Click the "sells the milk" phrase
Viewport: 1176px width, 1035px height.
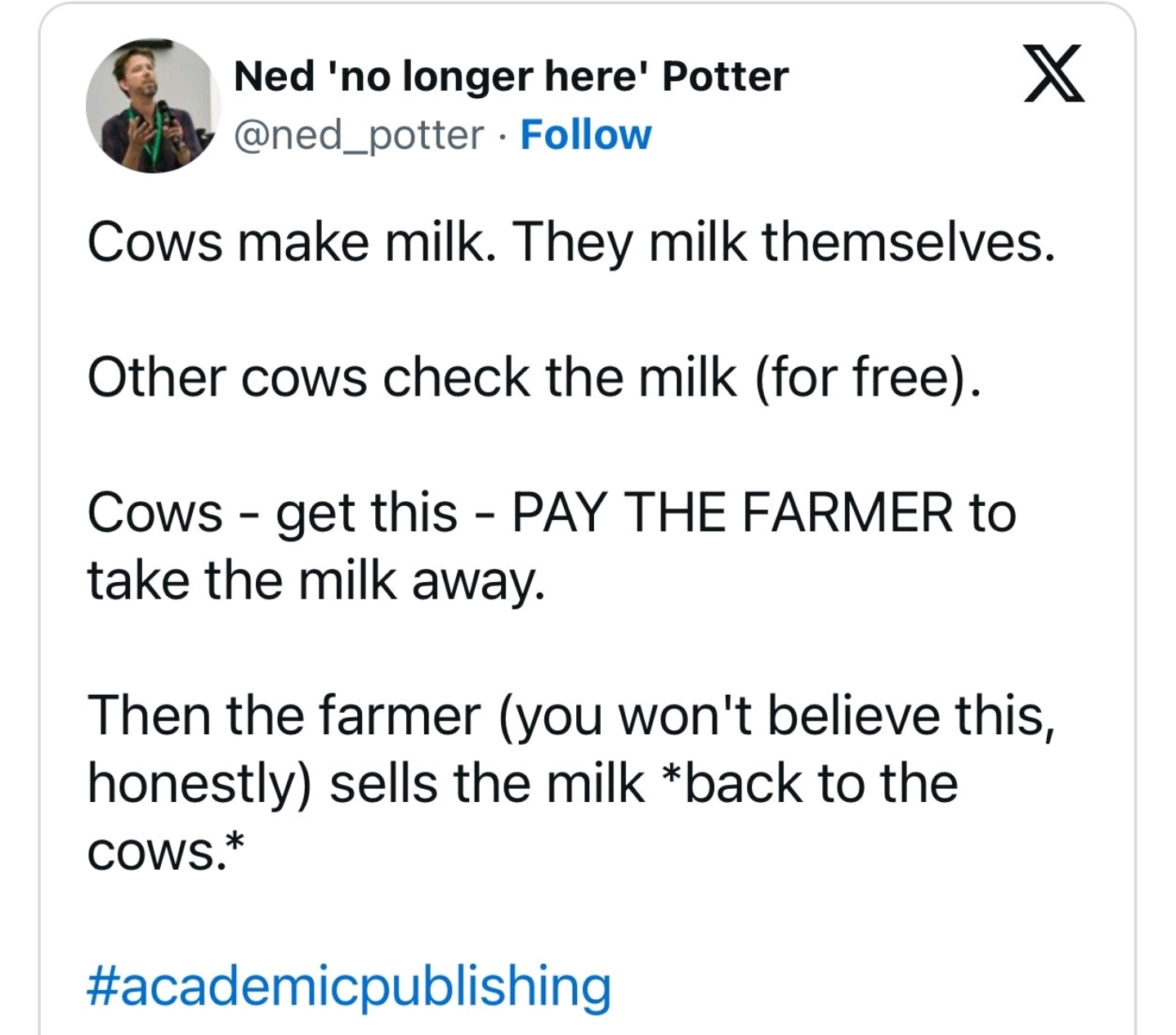click(487, 784)
